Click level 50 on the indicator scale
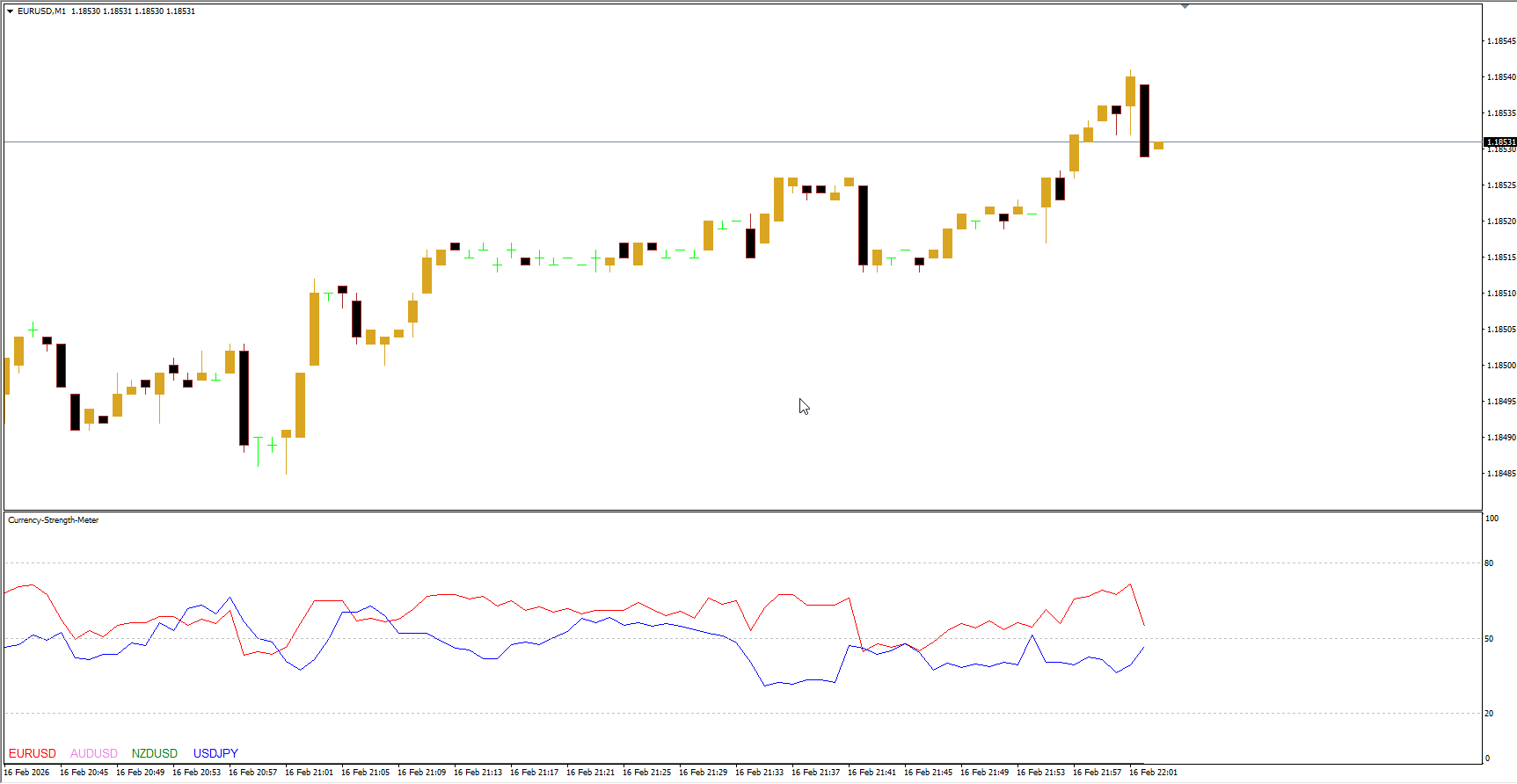The height and width of the screenshot is (784, 1517). (1489, 639)
